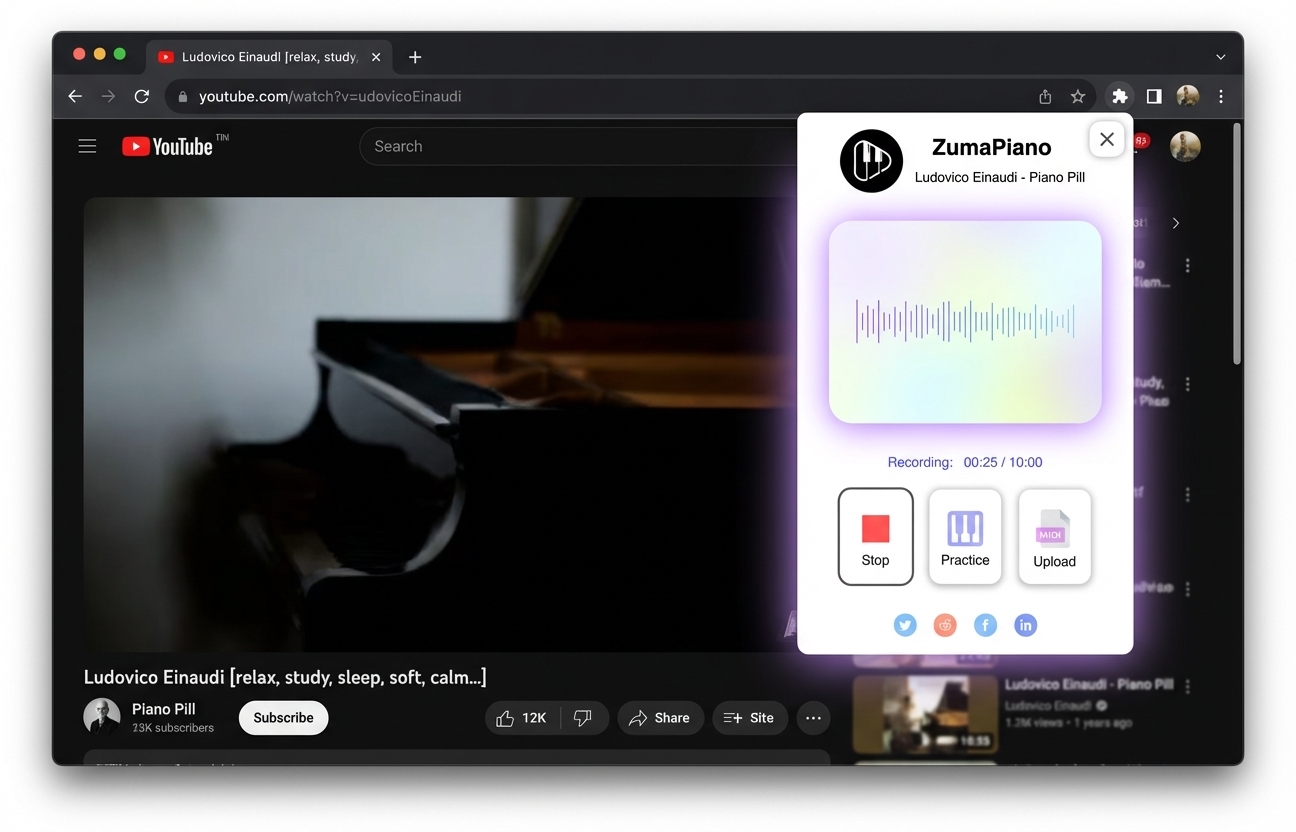Toggle the dislike thumbs-down button
The height and width of the screenshot is (832, 1296).
tap(583, 717)
